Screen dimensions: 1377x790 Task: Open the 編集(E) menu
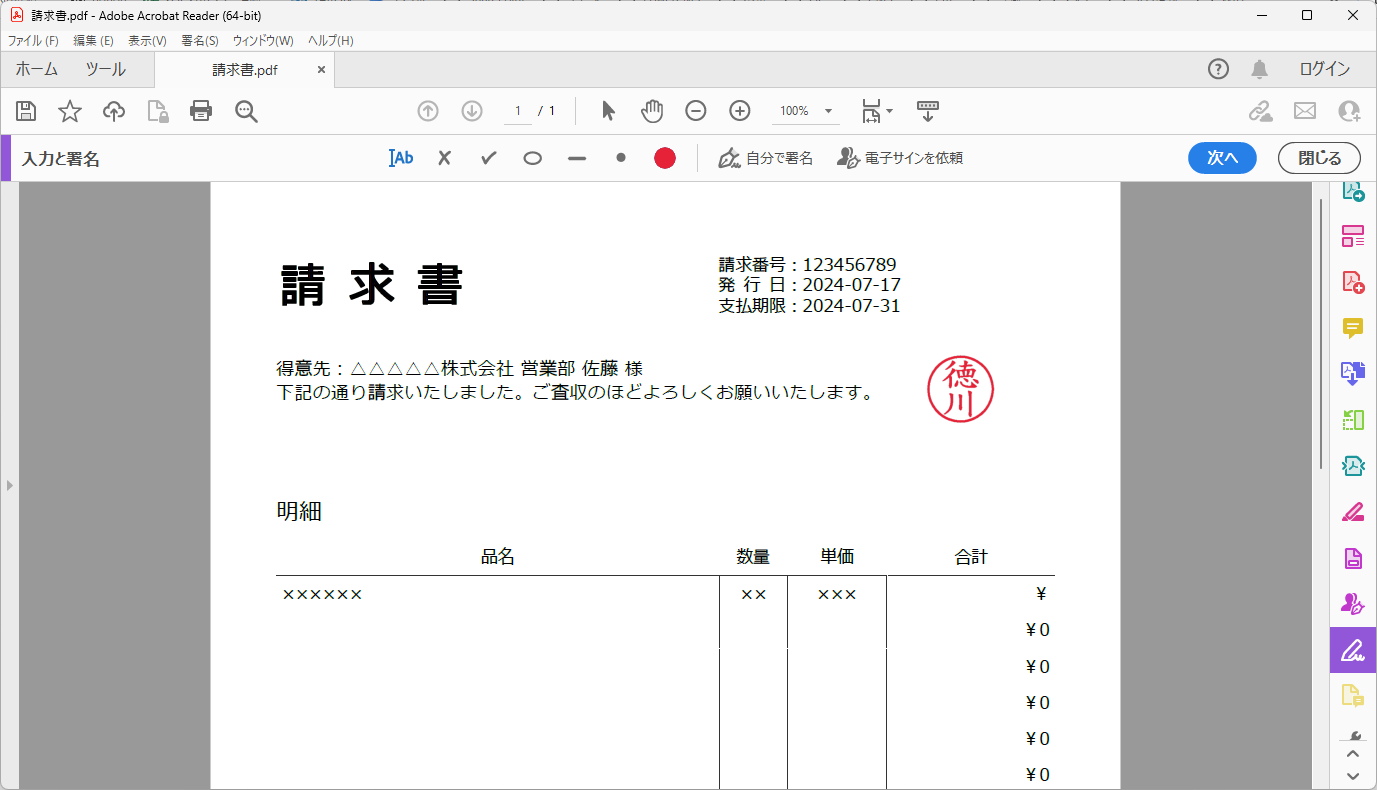[93, 41]
